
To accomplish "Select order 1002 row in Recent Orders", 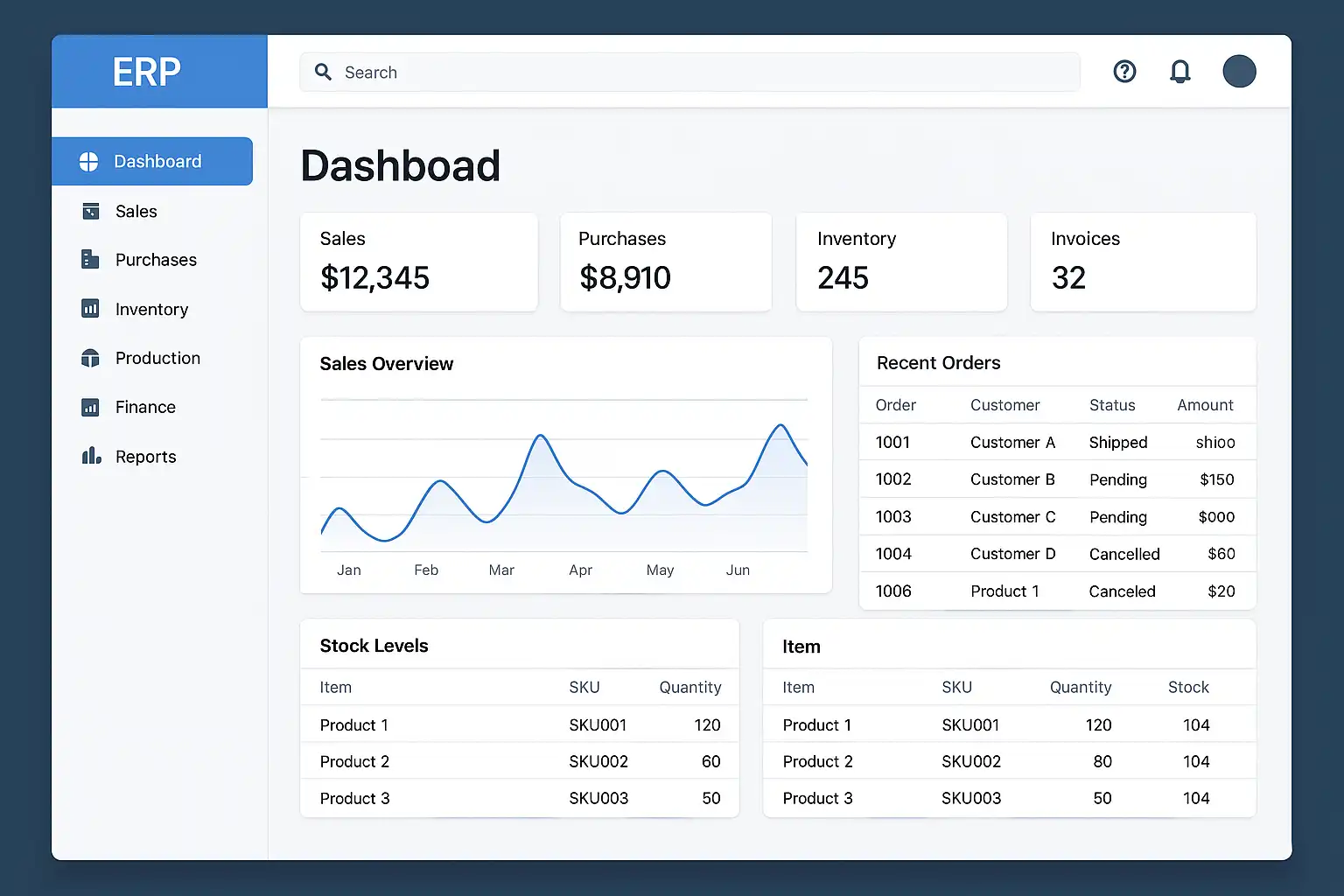I will (x=1056, y=479).
